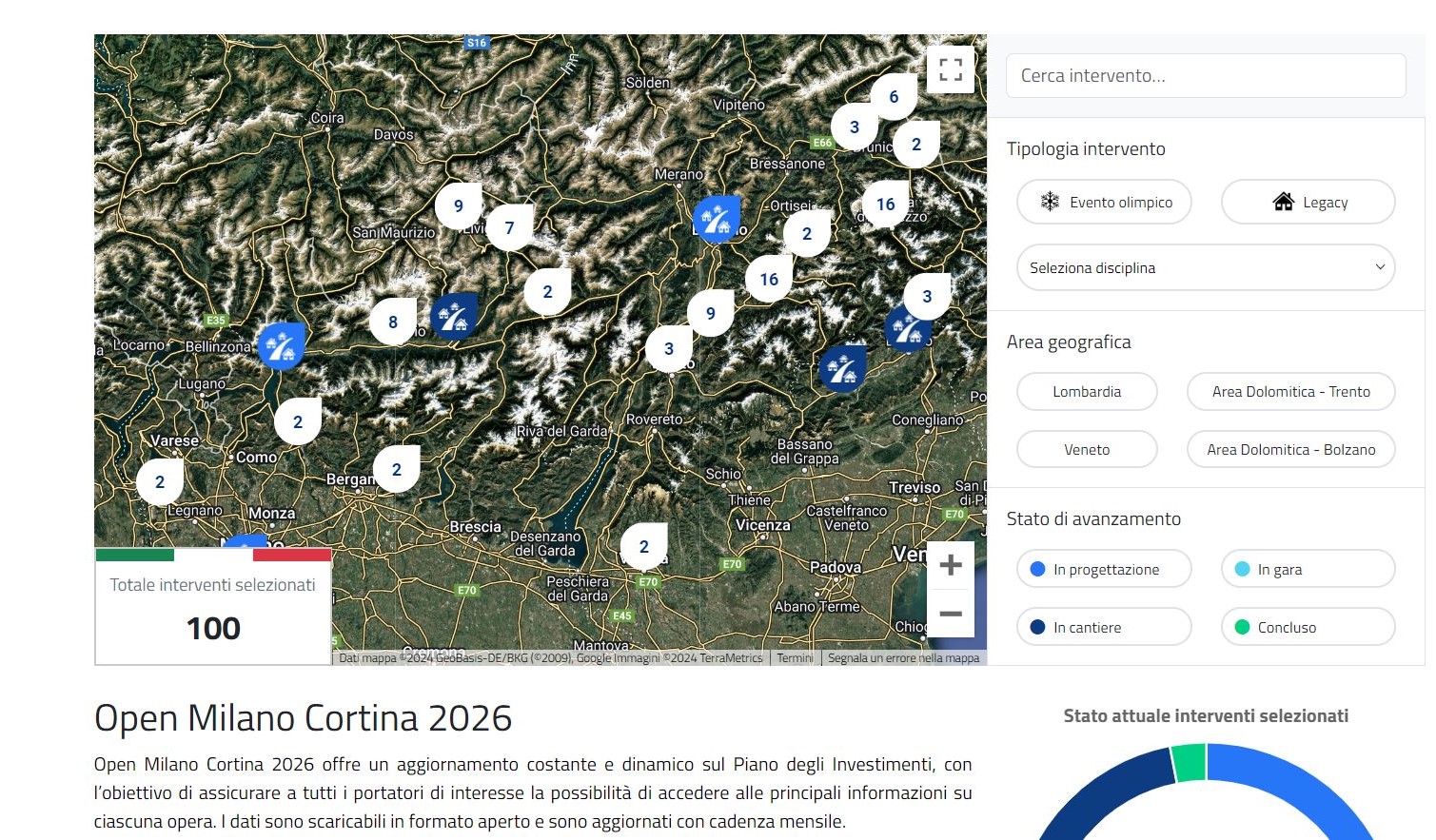Open the Seleziona disciplina dropdown
Screen dimensions: 1436x840
pos(1205,267)
